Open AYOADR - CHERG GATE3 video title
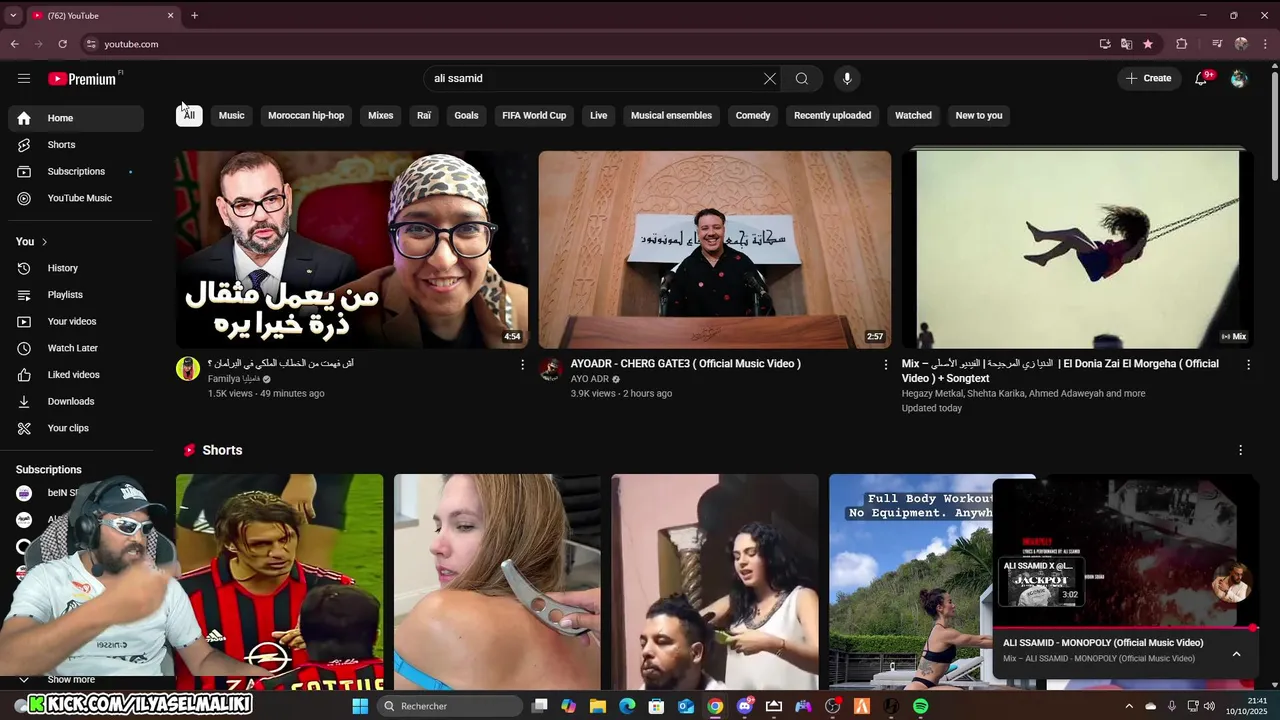Image resolution: width=1280 pixels, height=720 pixels. click(x=685, y=364)
